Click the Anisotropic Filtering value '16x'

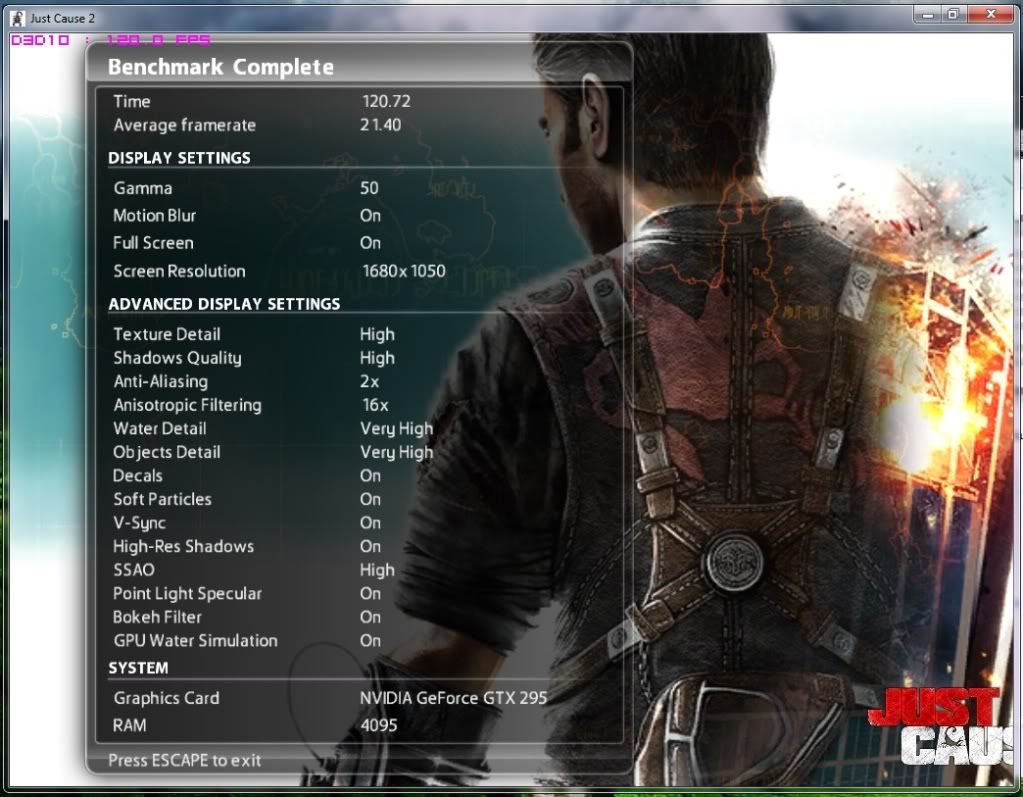click(375, 405)
